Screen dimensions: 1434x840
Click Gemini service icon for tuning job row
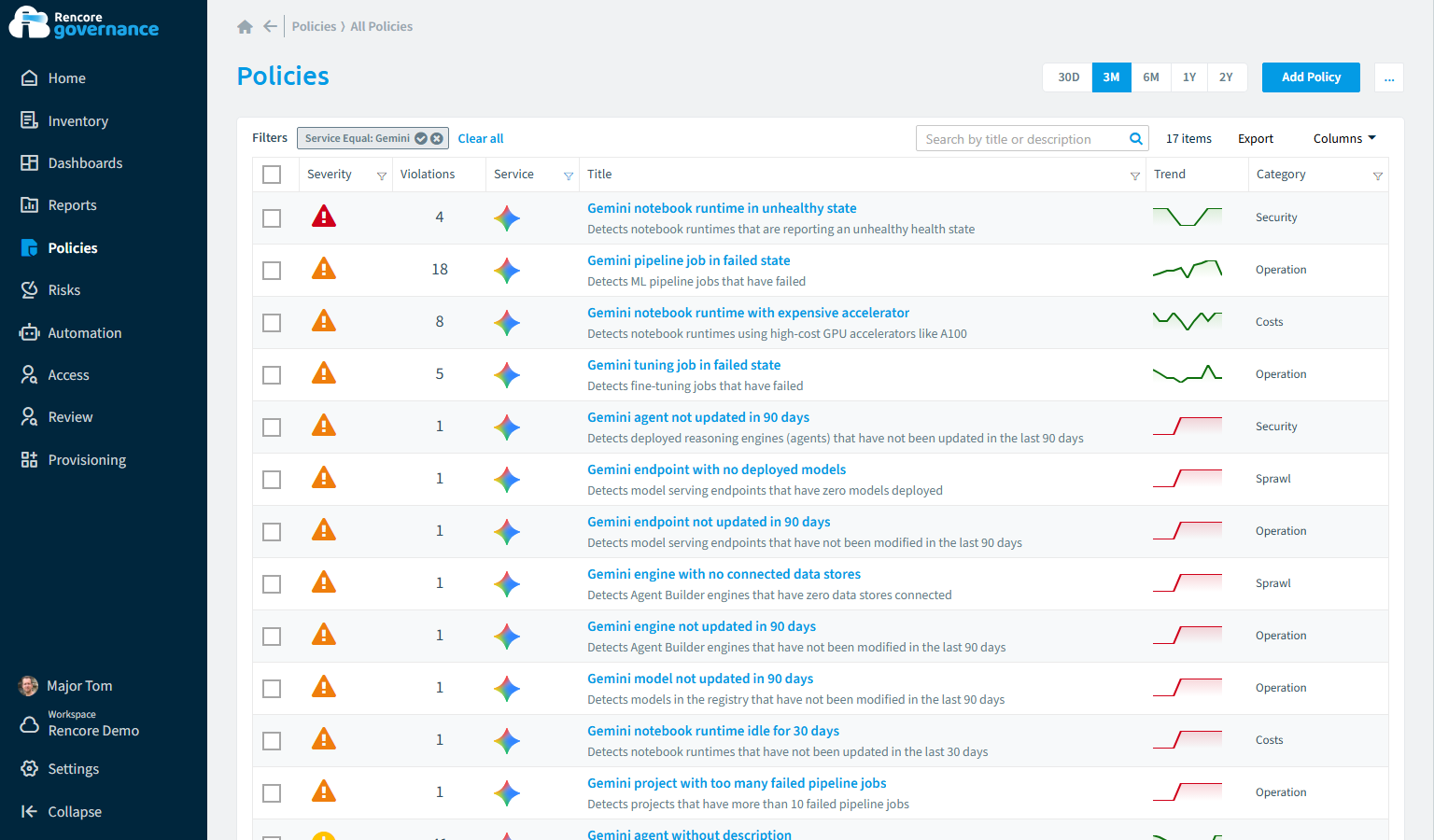pyautogui.click(x=507, y=375)
